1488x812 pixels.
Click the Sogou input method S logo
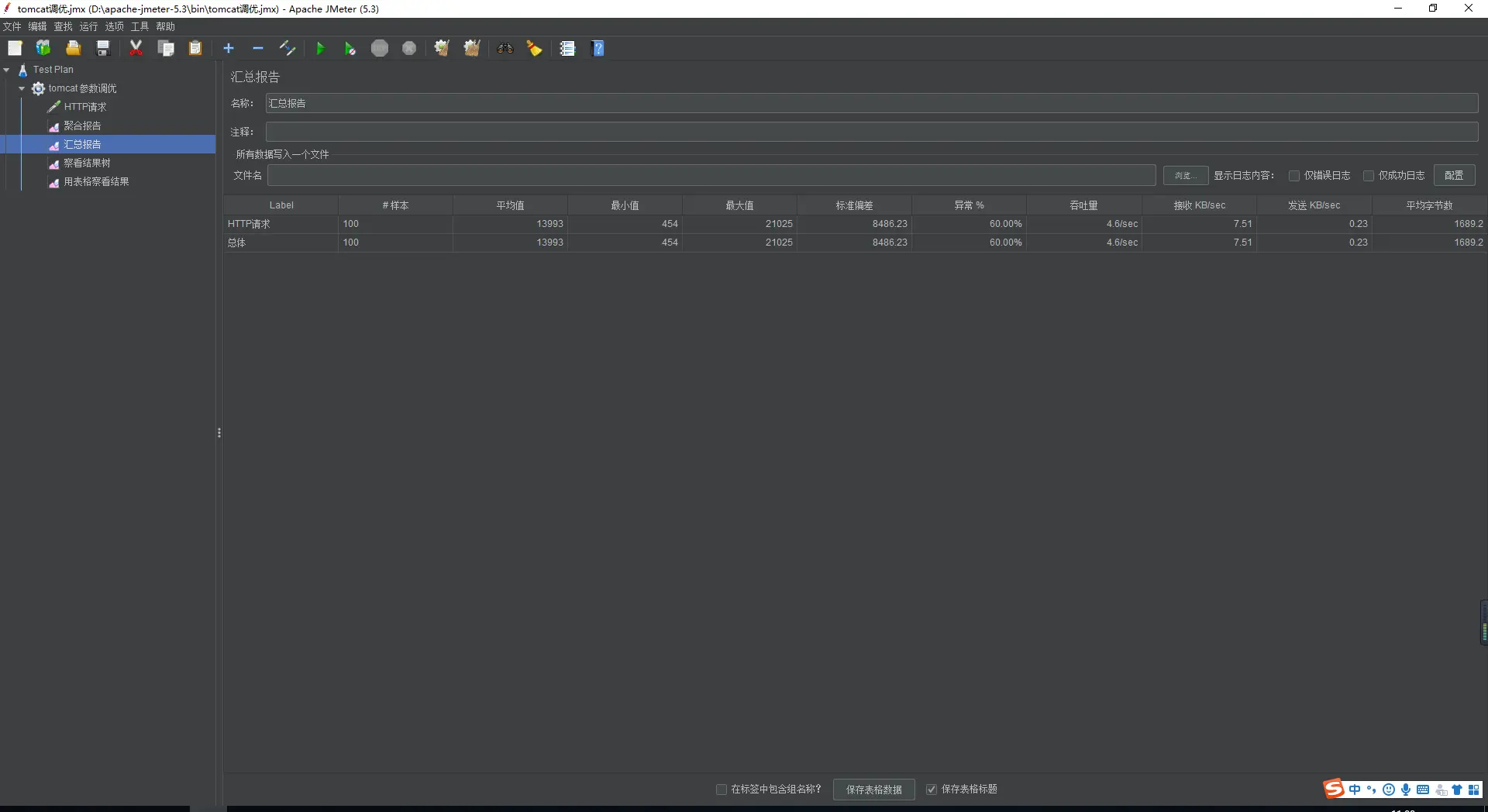(x=1334, y=789)
